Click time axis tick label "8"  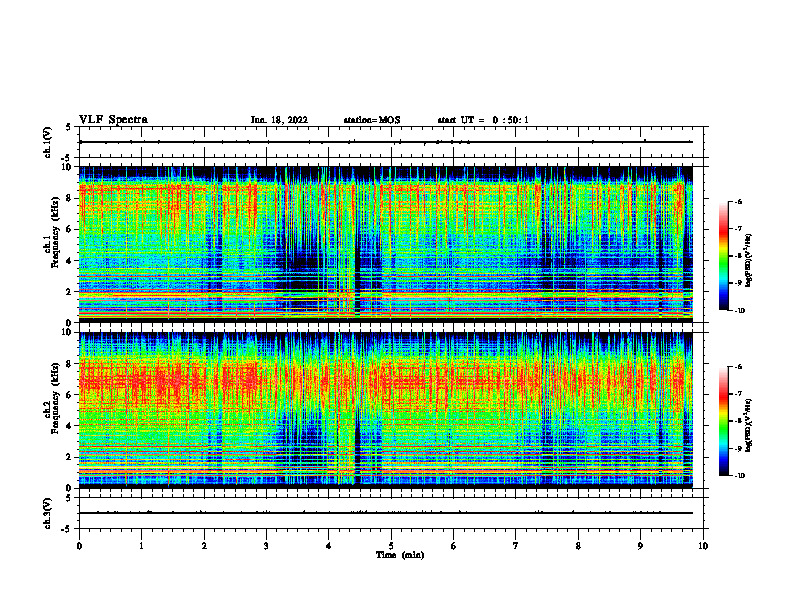[x=578, y=546]
